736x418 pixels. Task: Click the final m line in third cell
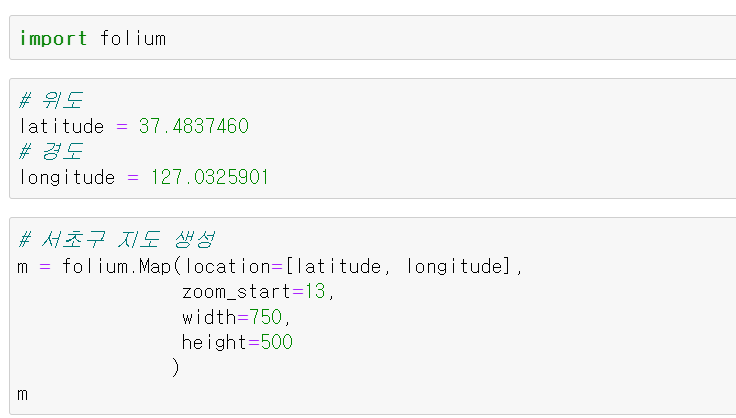click(23, 394)
